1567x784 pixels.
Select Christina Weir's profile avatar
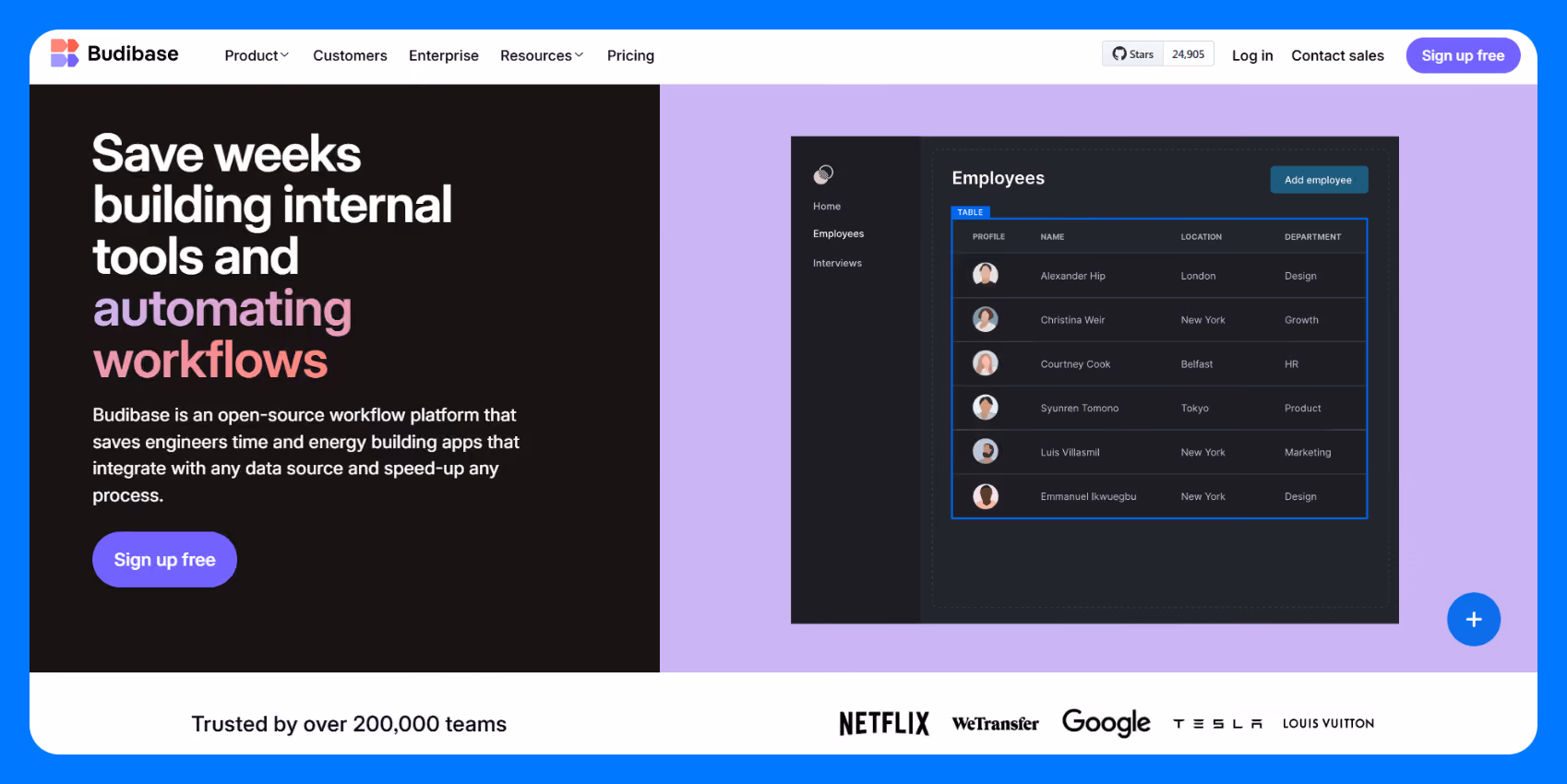pos(986,319)
